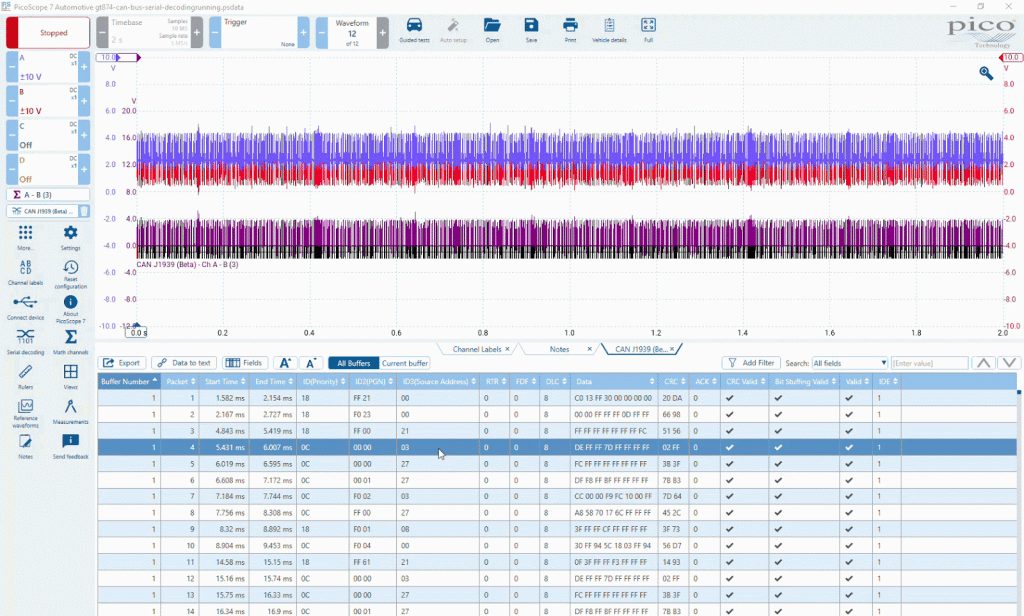
Task: Open Math channels sigma icon
Action: (71, 337)
